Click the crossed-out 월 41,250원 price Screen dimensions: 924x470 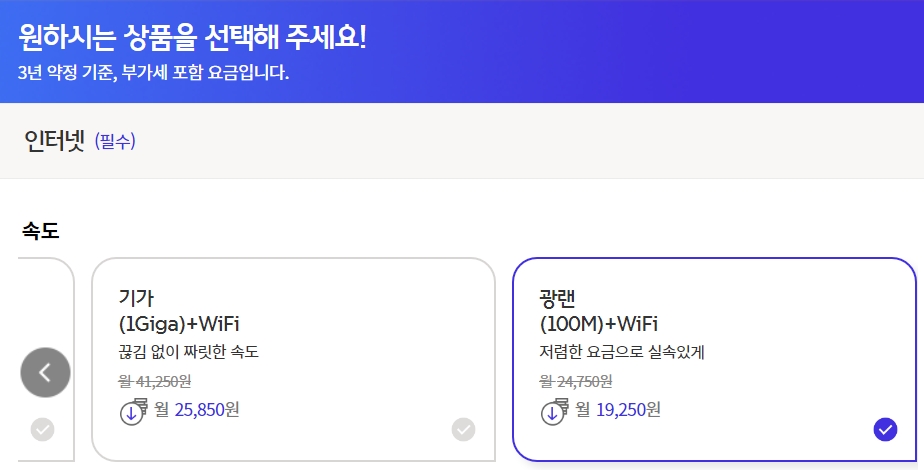(x=154, y=381)
